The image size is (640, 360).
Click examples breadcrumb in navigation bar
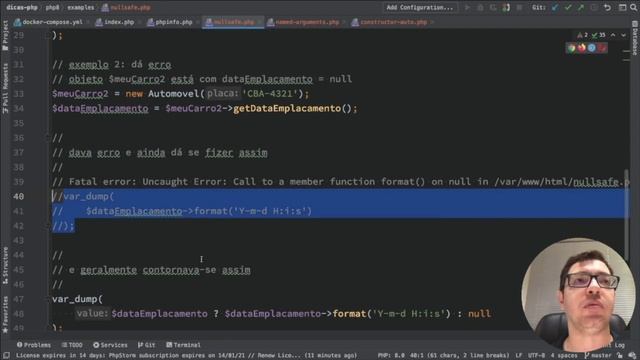pos(81,7)
